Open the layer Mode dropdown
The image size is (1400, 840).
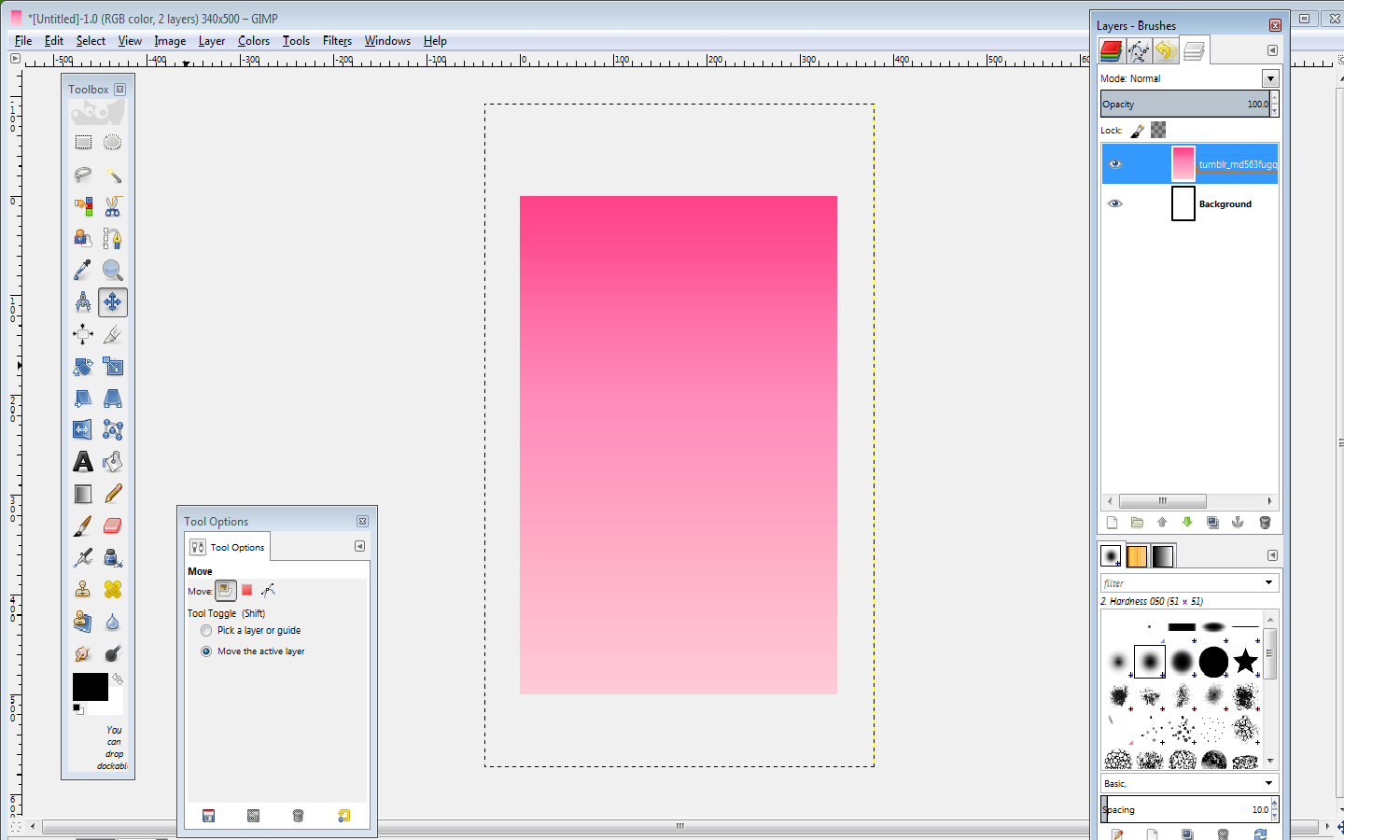click(x=1270, y=78)
